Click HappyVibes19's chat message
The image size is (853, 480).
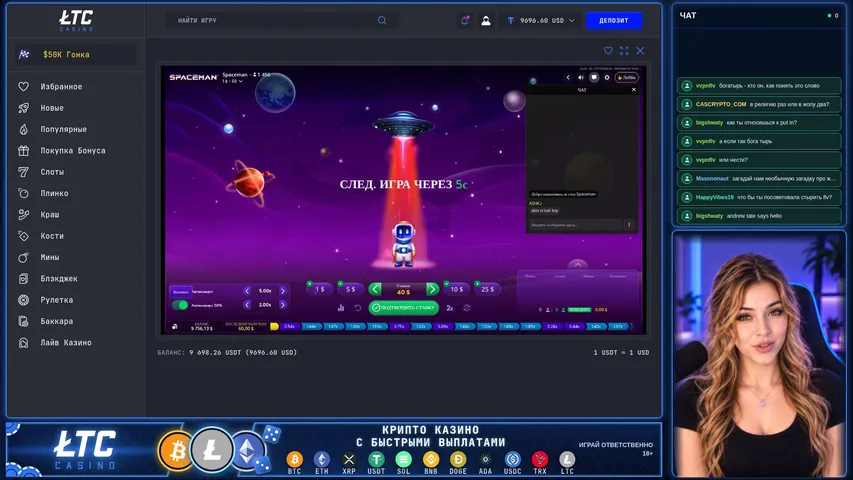point(759,198)
